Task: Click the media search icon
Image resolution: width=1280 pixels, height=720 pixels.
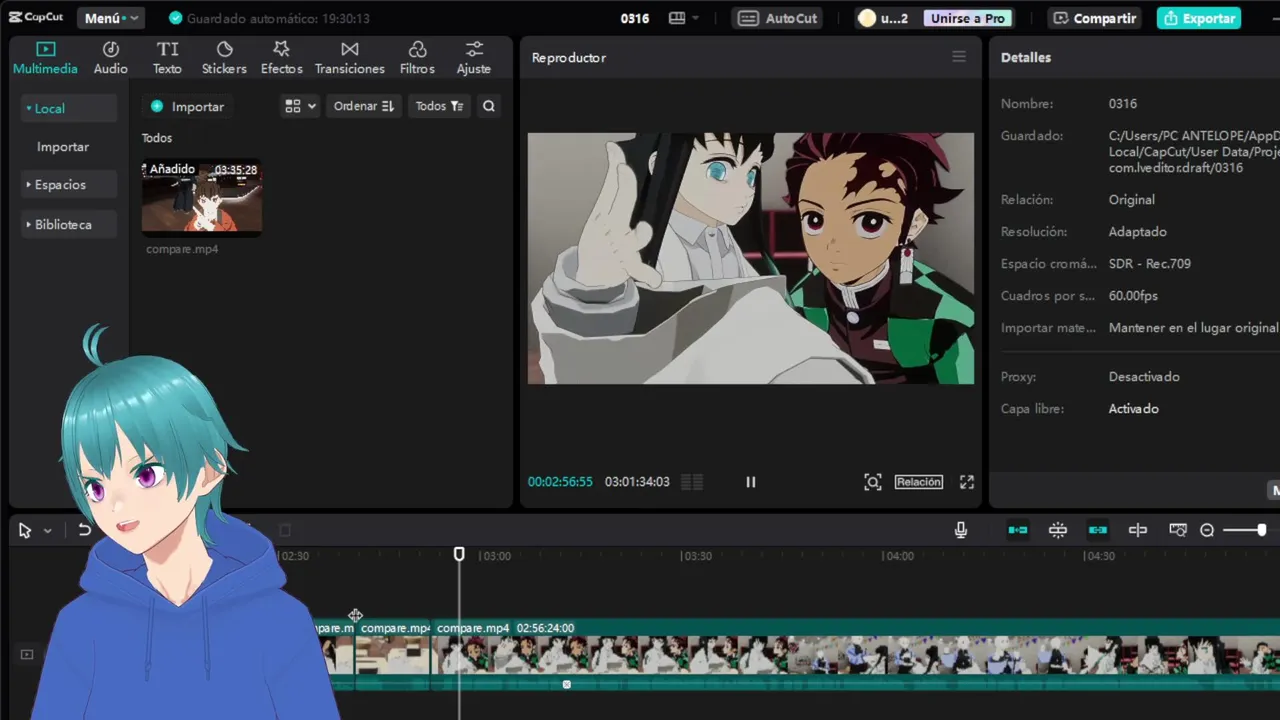Action: pyautogui.click(x=489, y=106)
